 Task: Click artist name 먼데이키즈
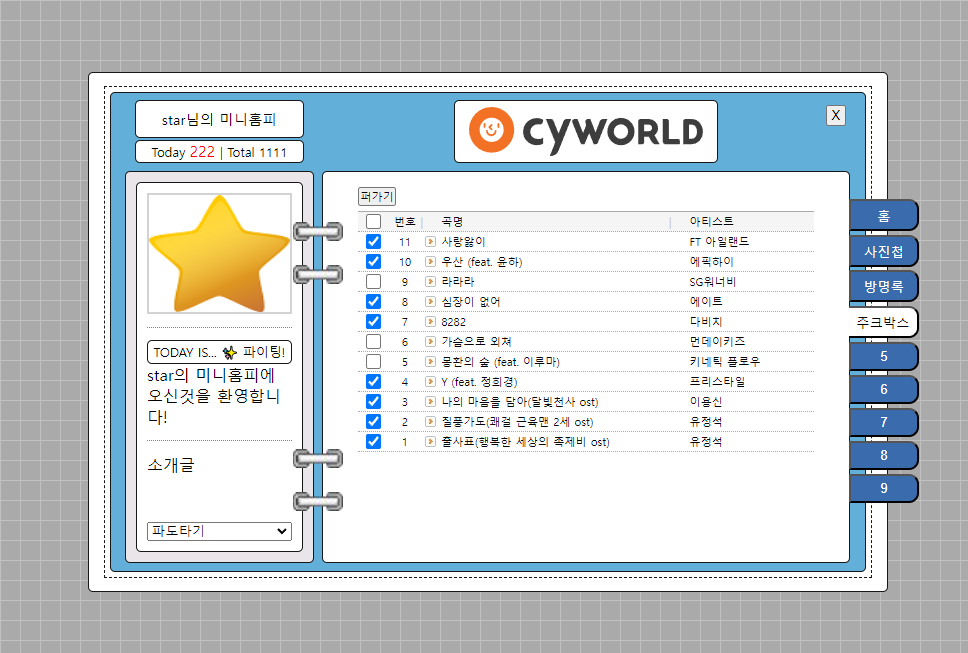[717, 341]
